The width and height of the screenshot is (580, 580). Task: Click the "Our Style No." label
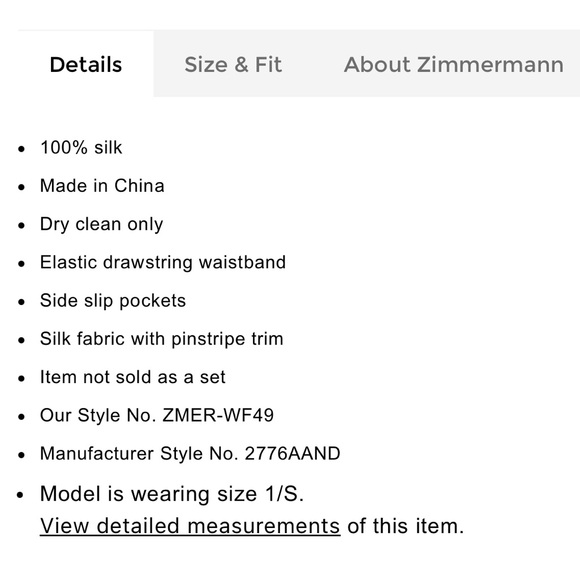[x=98, y=415]
